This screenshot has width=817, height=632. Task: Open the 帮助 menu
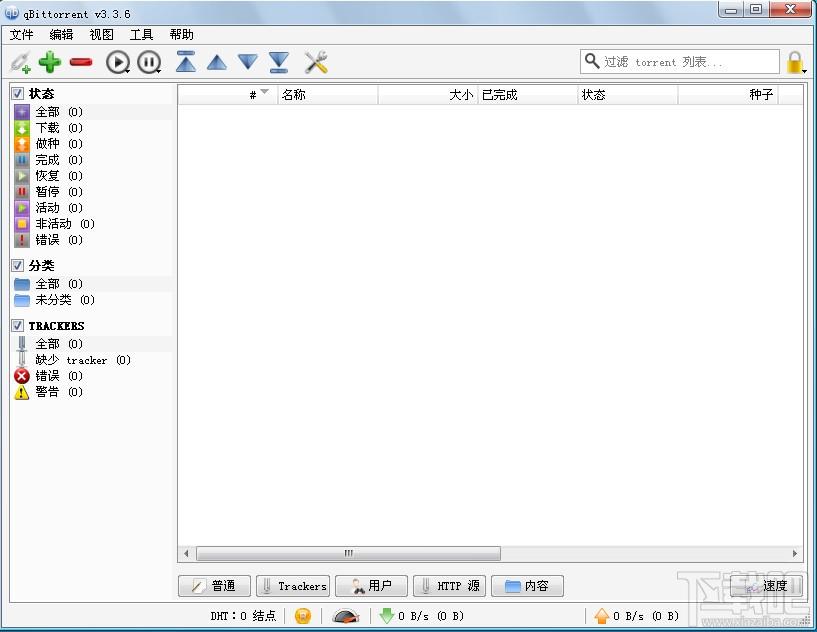click(181, 35)
